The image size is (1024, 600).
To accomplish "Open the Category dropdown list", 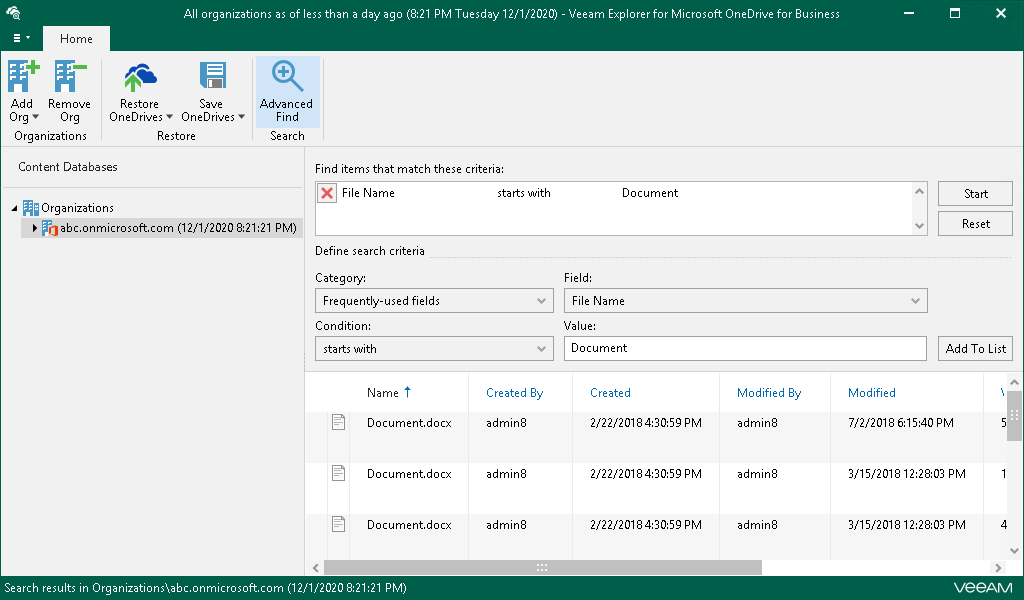I will [x=434, y=301].
